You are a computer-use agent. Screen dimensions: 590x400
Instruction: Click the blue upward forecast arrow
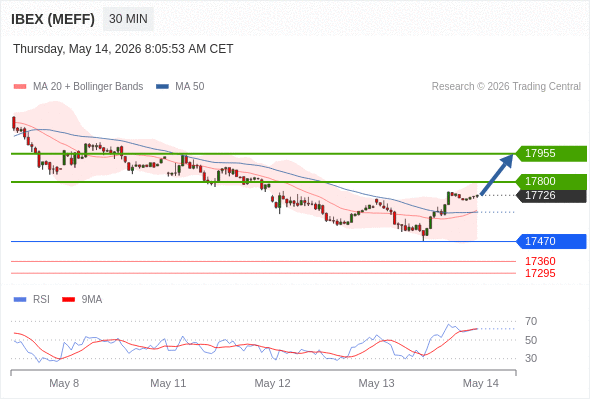point(497,174)
